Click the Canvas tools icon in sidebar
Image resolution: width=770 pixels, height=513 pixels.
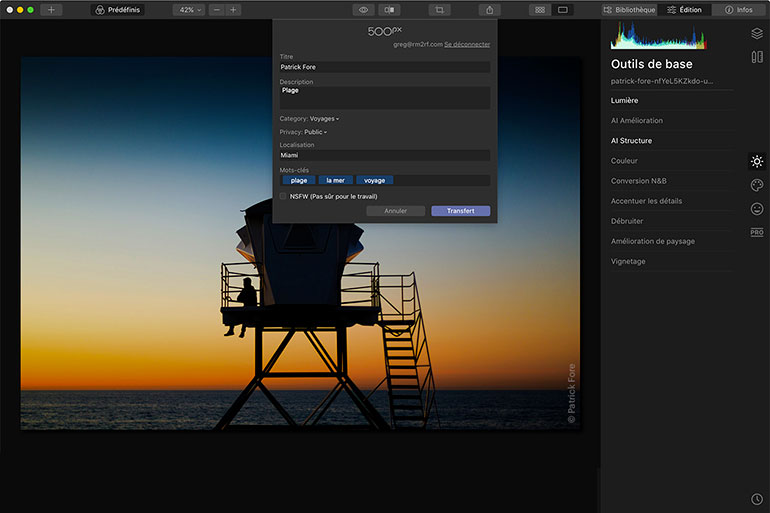(x=757, y=57)
